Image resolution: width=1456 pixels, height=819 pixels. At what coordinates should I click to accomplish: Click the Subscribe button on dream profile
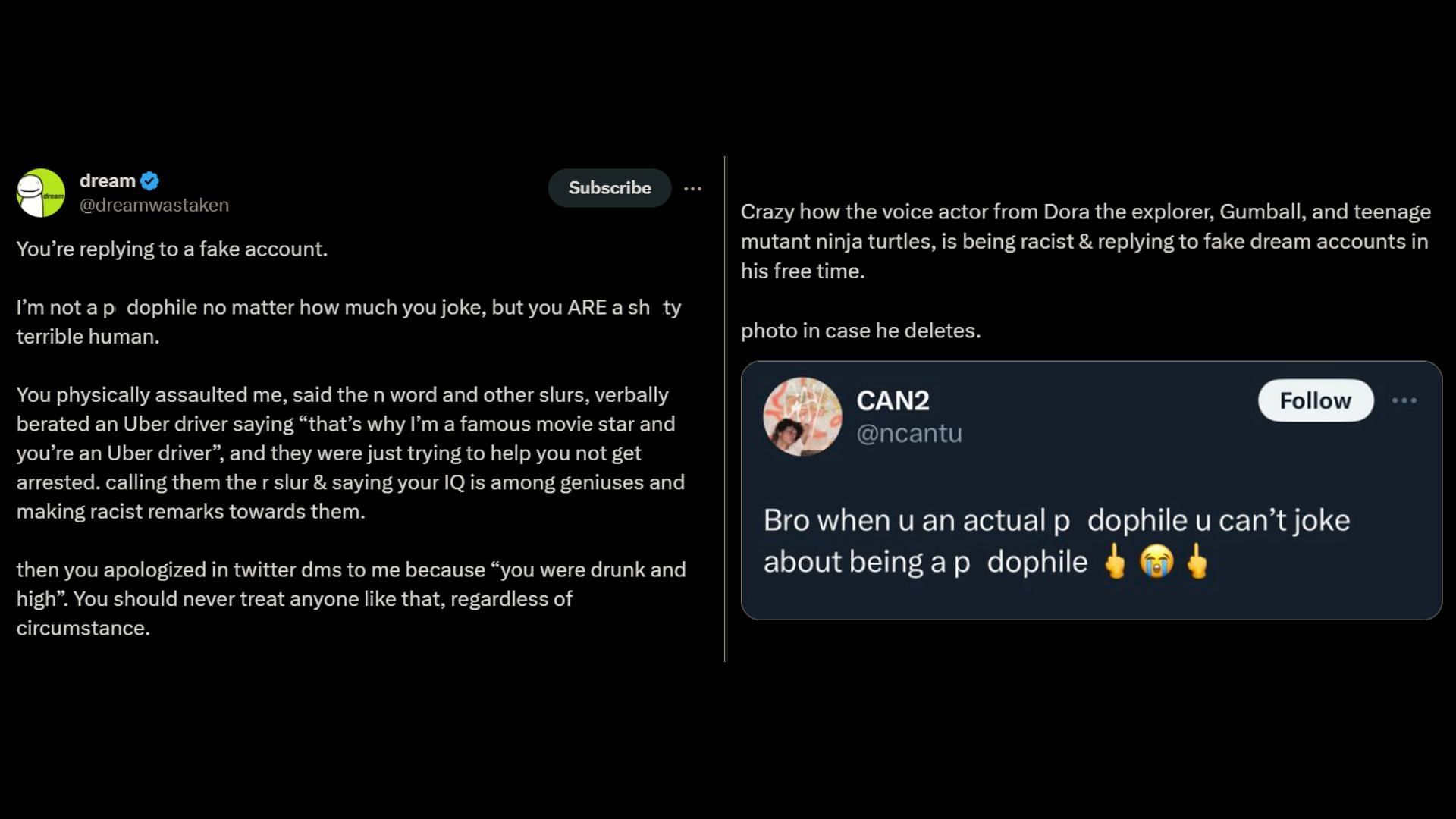pos(609,188)
